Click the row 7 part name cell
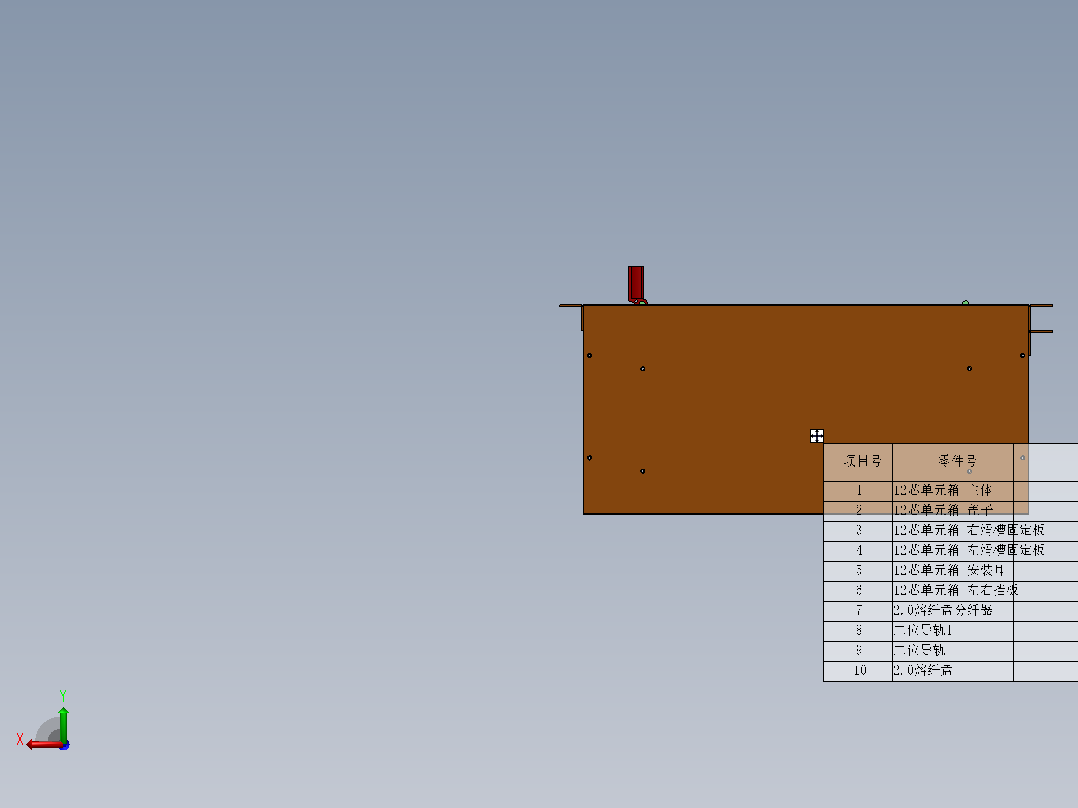This screenshot has width=1078, height=808. (x=953, y=611)
